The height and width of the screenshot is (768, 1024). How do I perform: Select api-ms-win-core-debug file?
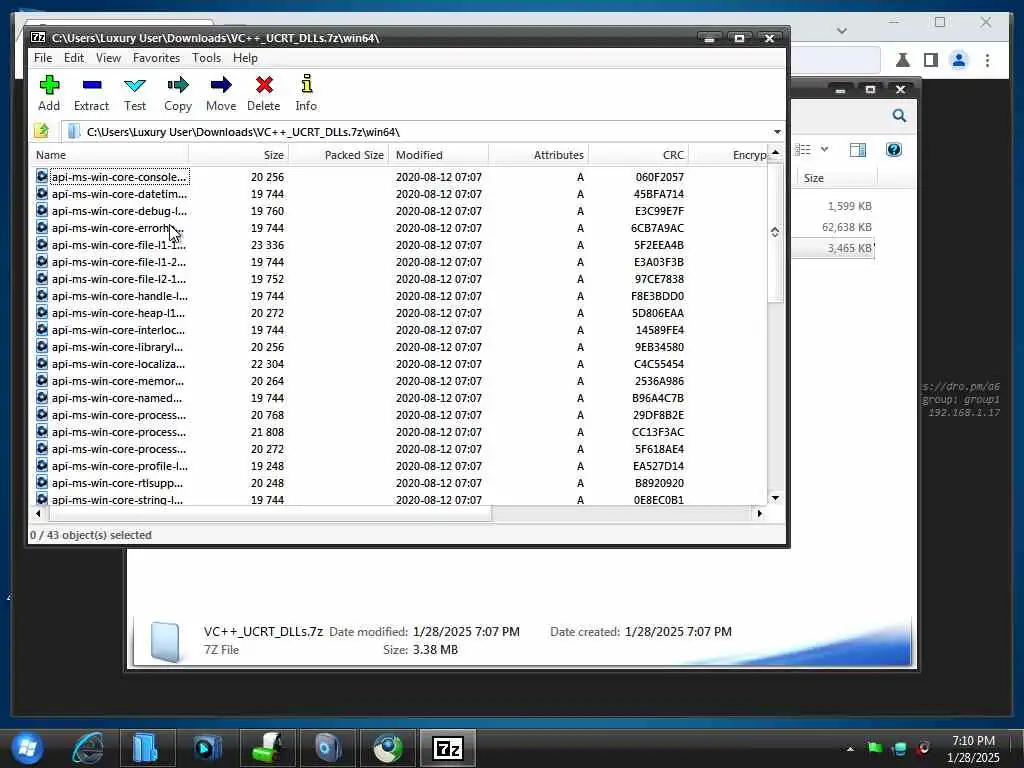(120, 211)
